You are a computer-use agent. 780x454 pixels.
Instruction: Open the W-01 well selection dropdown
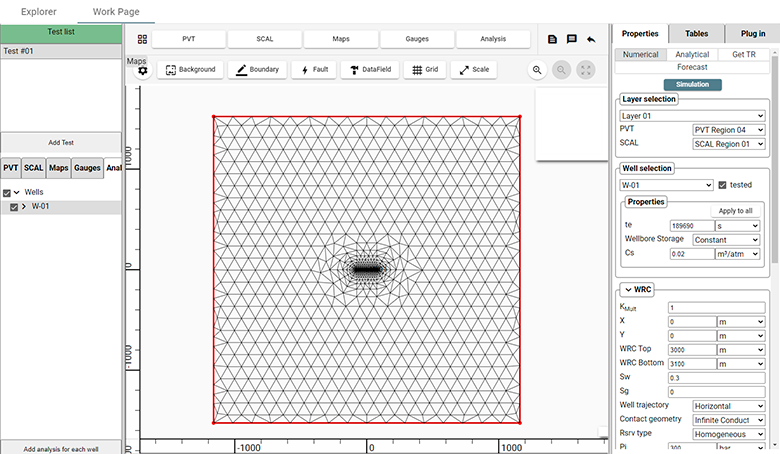pyautogui.click(x=667, y=185)
